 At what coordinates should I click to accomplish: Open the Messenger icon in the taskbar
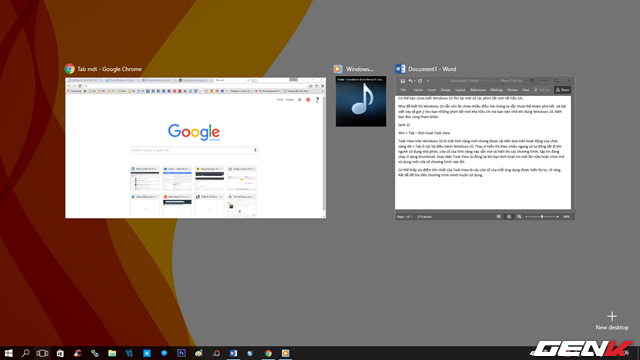164,353
